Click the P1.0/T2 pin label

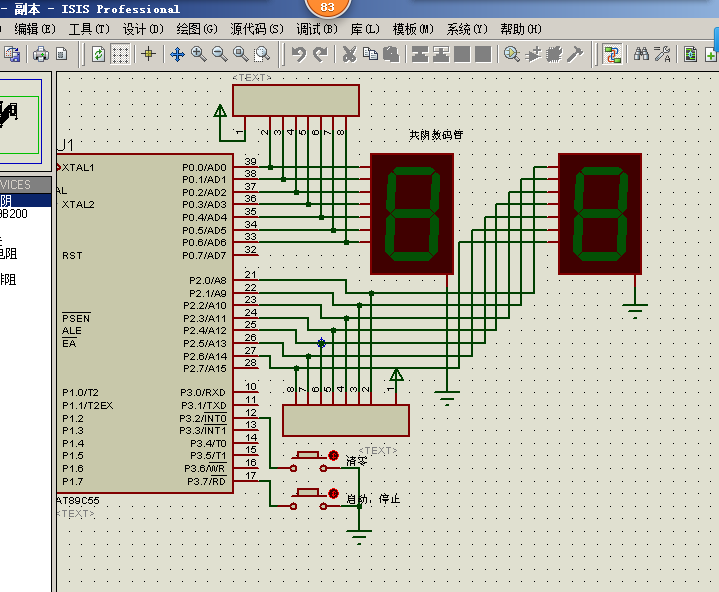point(80,393)
